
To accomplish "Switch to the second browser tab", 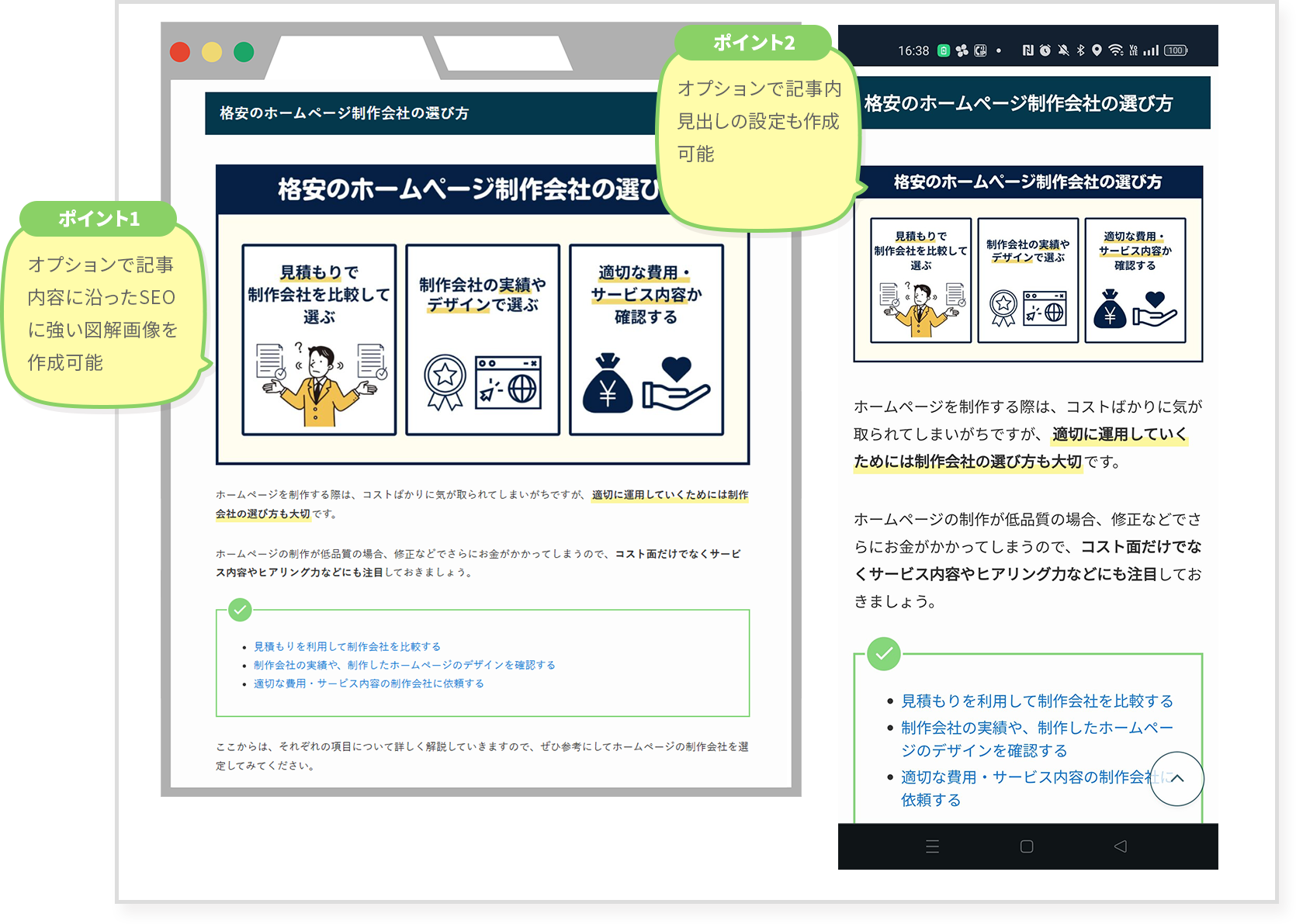I will [503, 53].
